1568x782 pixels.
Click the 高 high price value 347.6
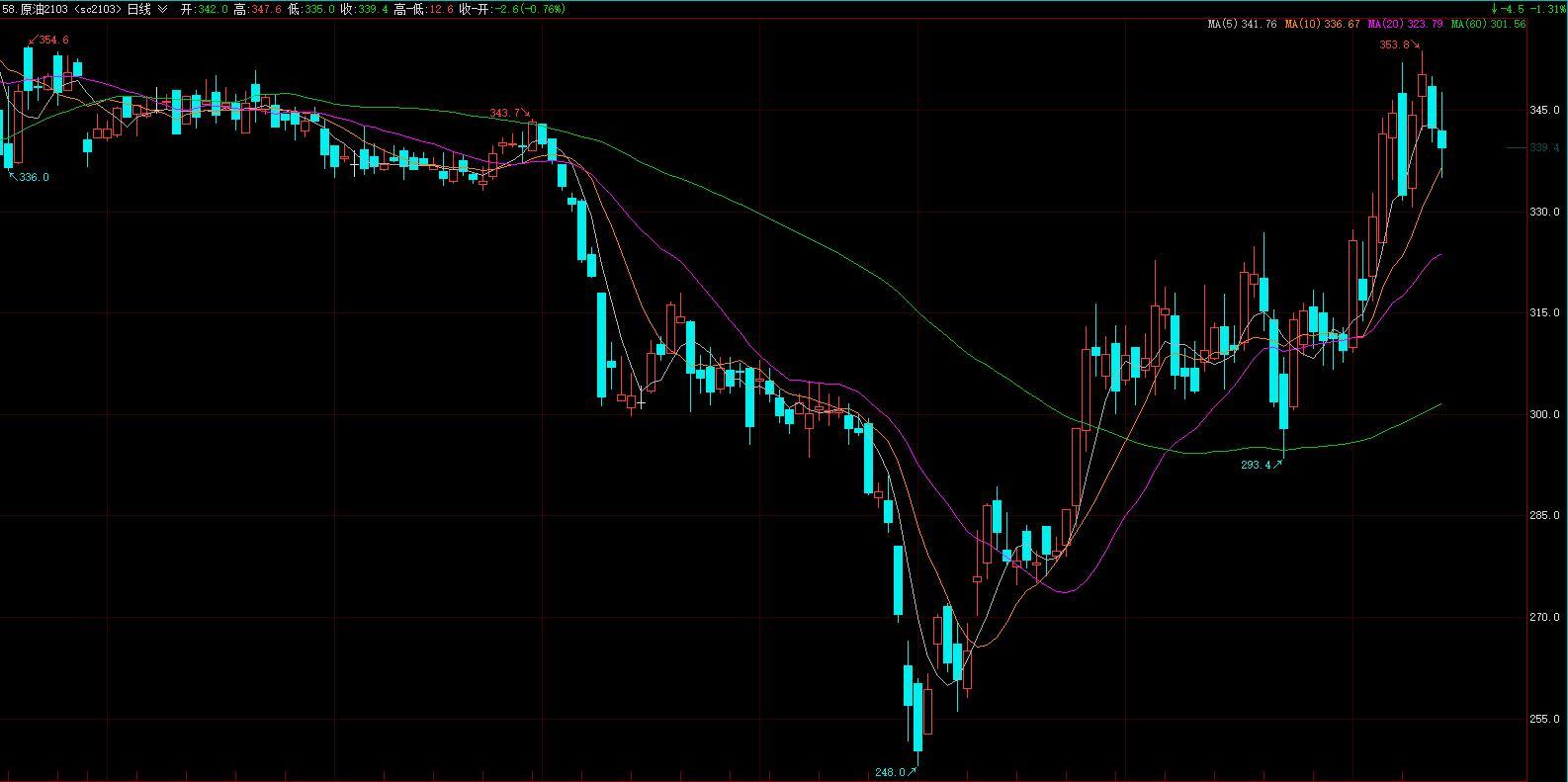click(266, 9)
